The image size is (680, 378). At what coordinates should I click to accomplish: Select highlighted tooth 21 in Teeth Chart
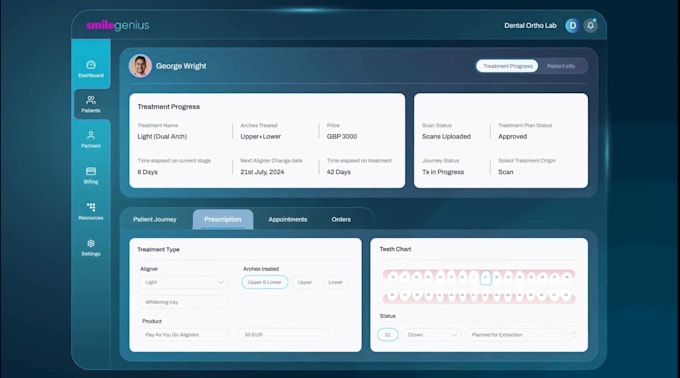(486, 277)
